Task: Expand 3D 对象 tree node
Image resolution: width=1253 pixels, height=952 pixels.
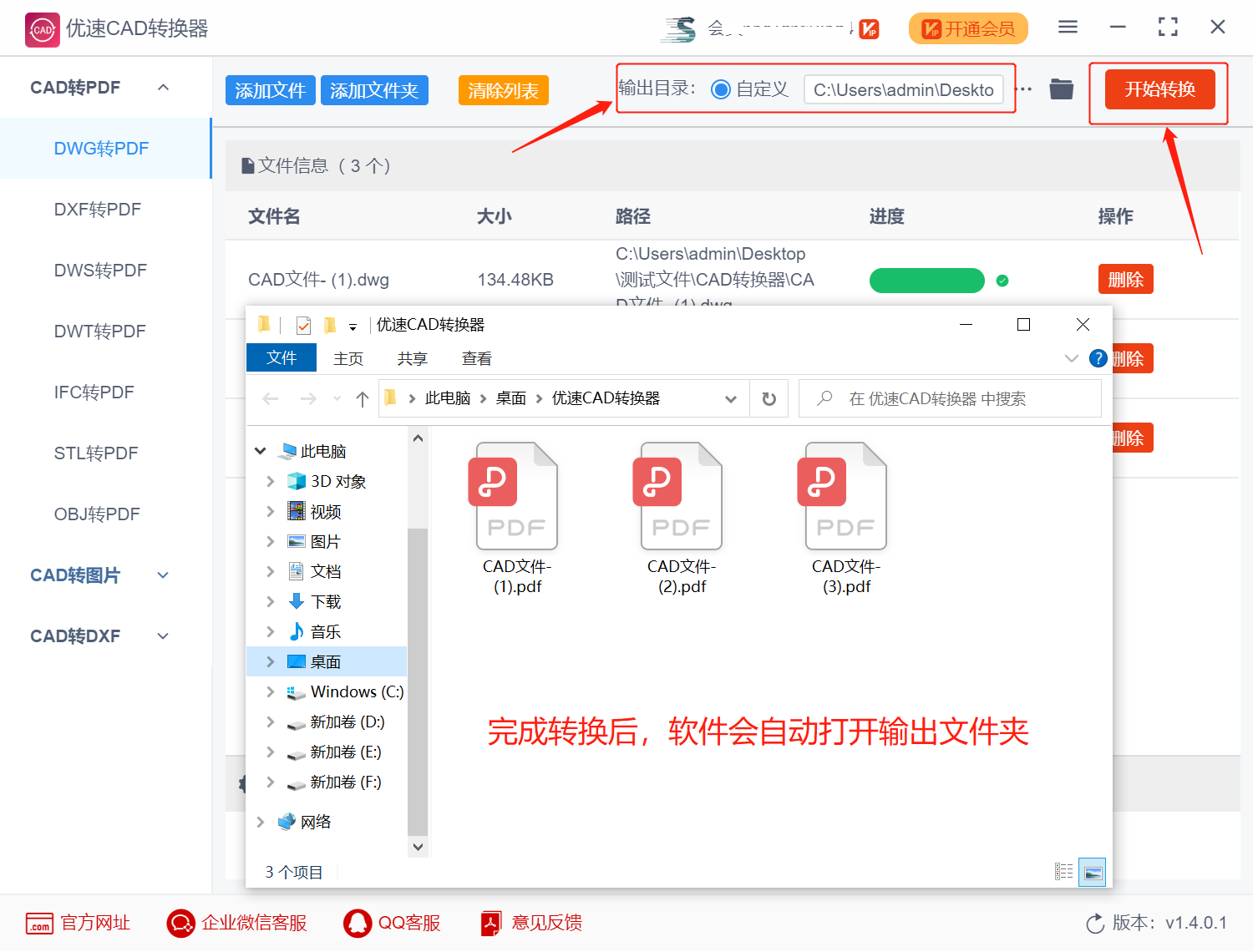Action: tap(270, 481)
